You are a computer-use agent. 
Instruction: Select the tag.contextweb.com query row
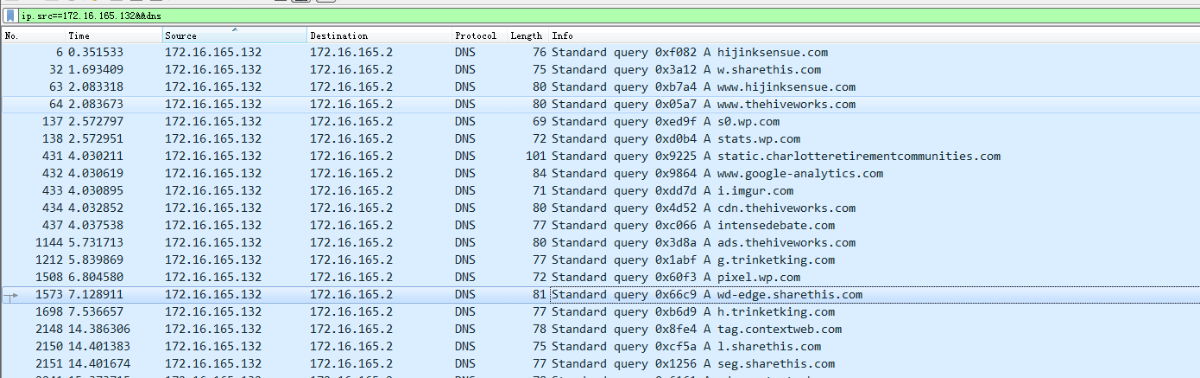600,329
